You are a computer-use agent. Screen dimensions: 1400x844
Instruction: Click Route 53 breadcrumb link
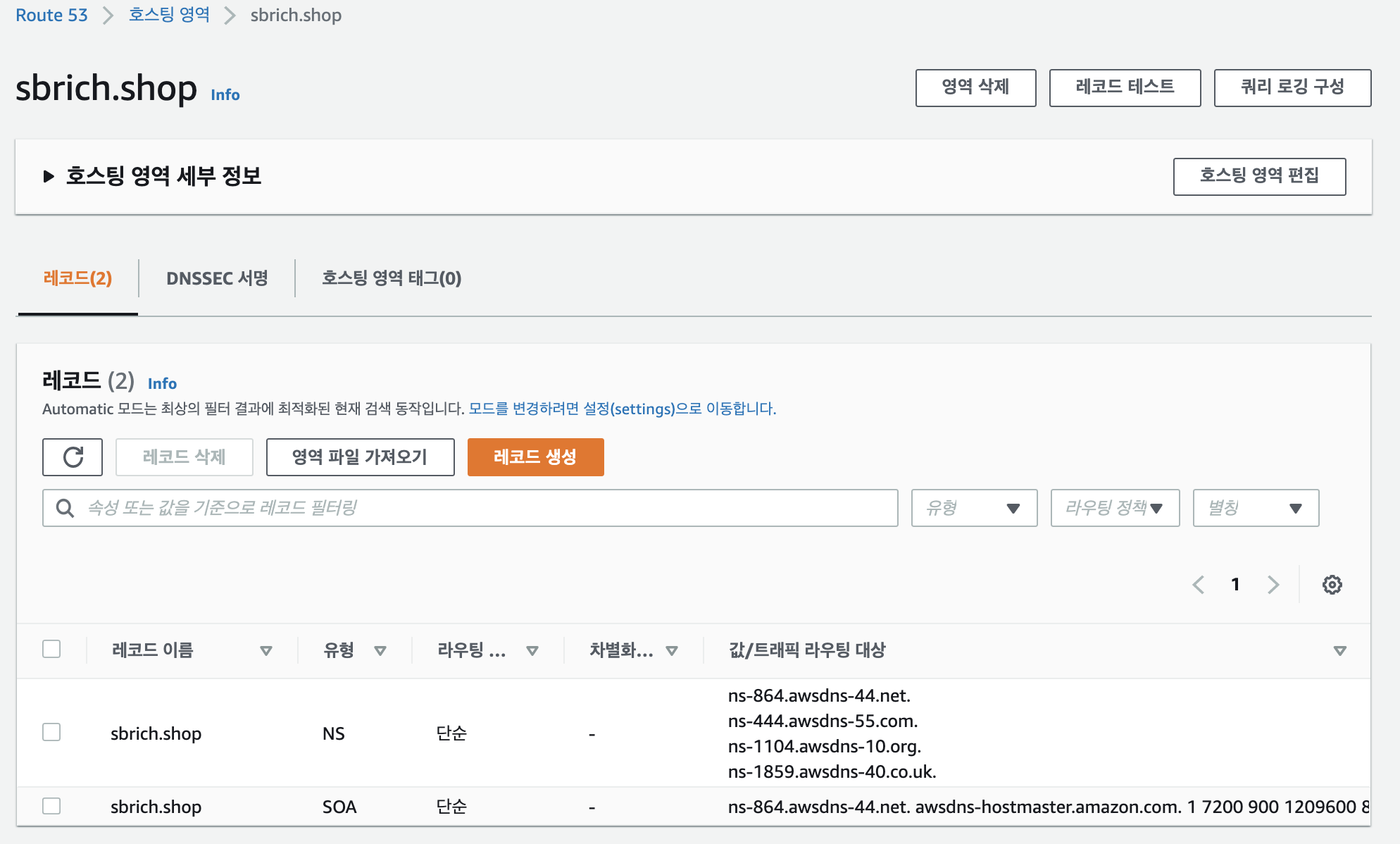coord(51,15)
